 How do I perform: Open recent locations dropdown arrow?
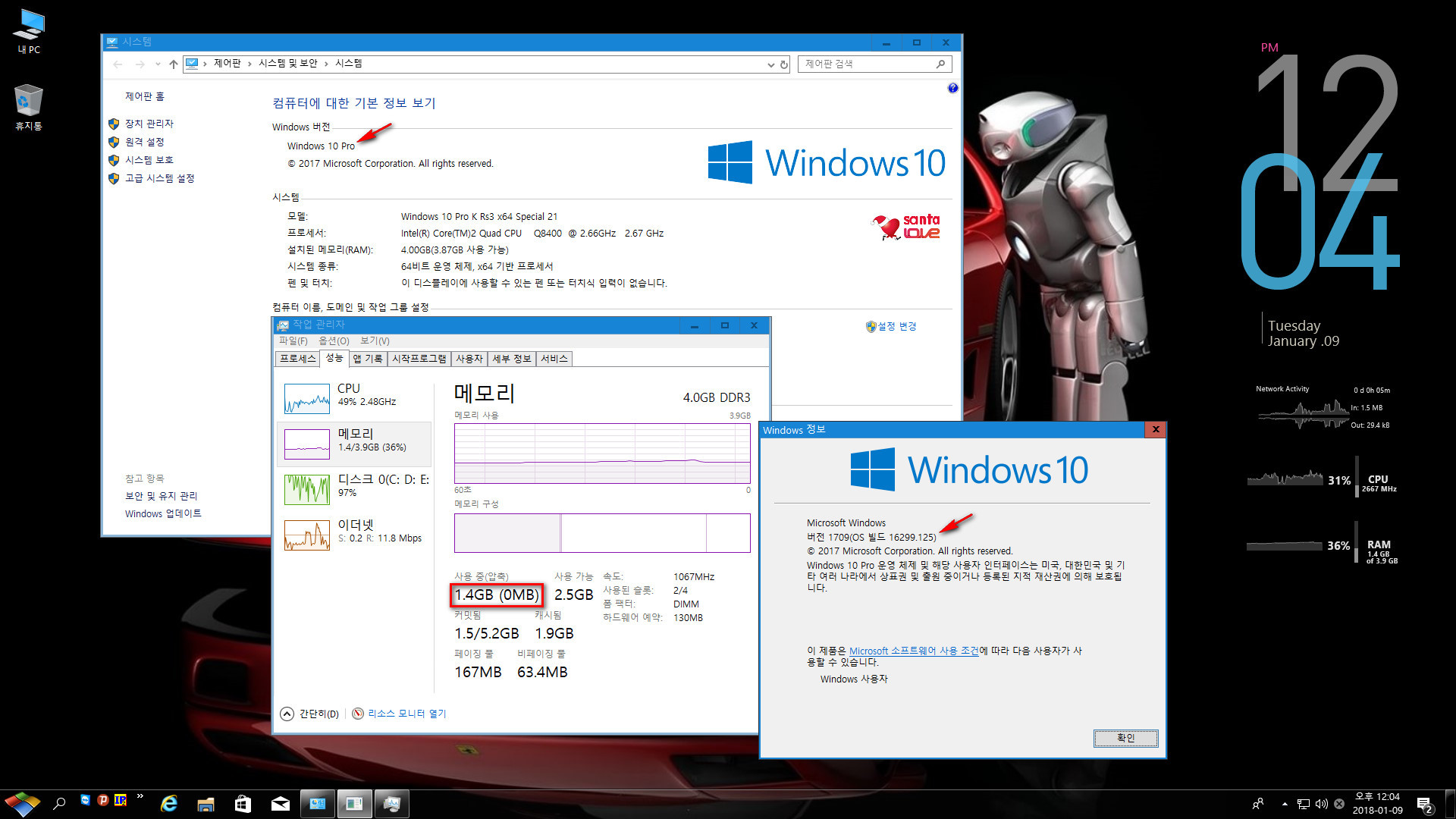(x=158, y=64)
